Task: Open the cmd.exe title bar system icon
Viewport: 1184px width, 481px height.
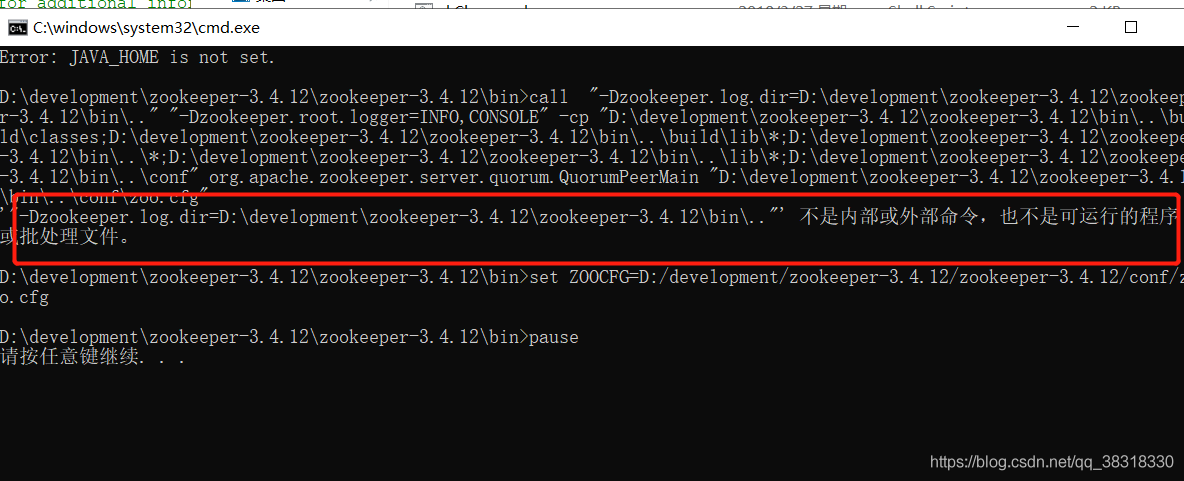Action: tap(17, 28)
